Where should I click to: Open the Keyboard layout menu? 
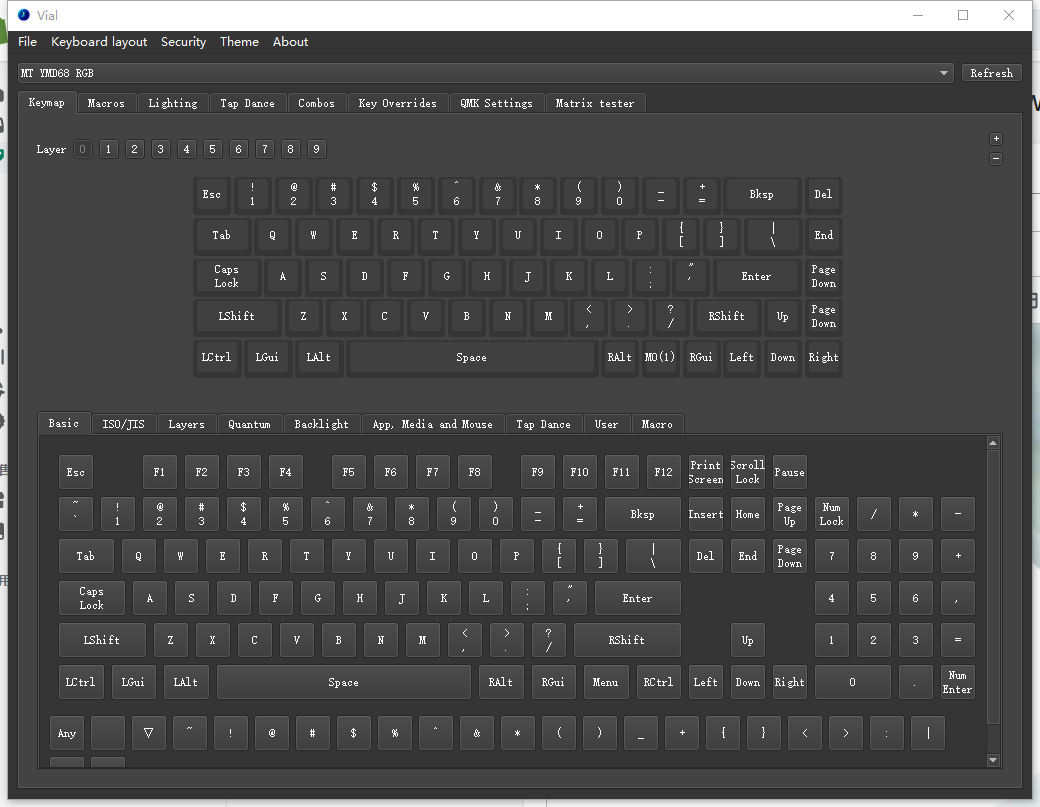(99, 42)
